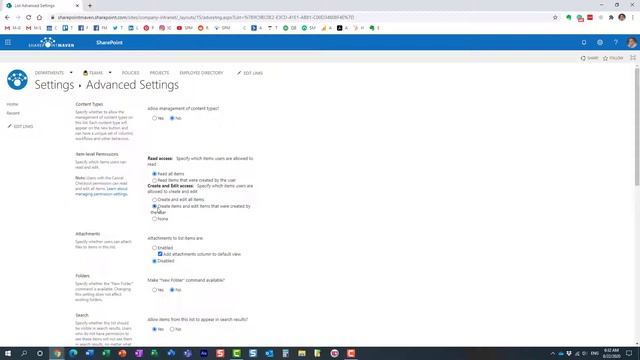Open the SharePoint app launcher grid
Screen dimensions: 640x360
8,42
